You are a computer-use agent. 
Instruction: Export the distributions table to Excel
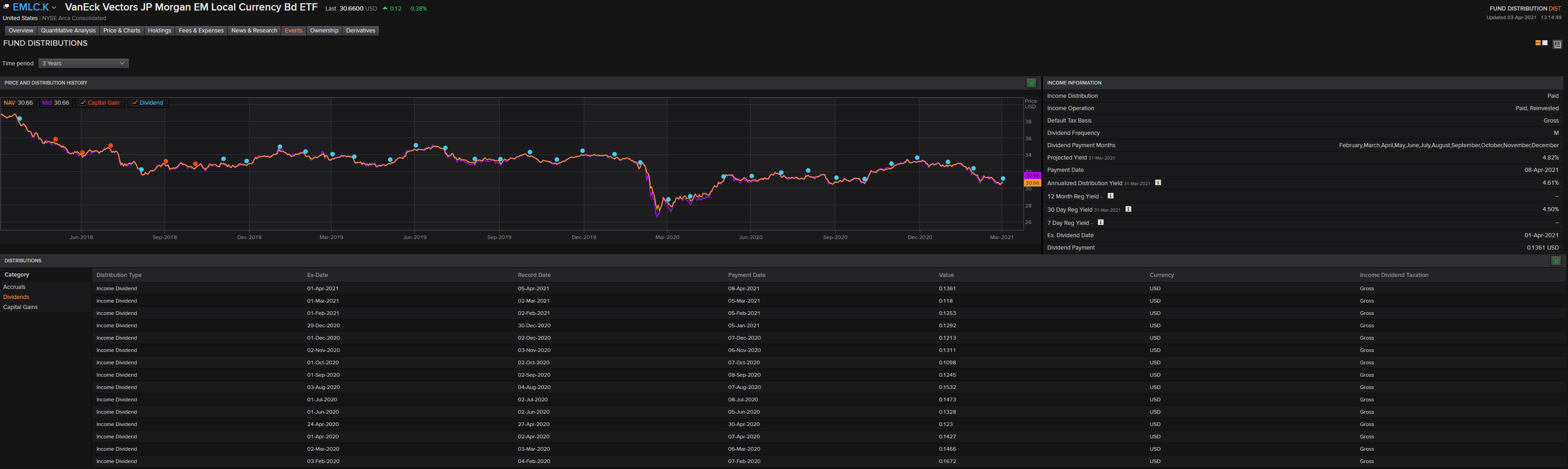1556,261
